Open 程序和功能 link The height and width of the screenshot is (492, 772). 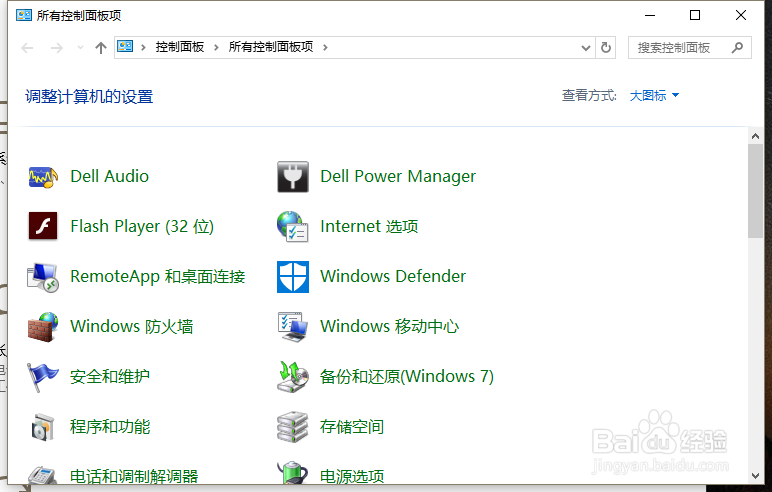(110, 426)
